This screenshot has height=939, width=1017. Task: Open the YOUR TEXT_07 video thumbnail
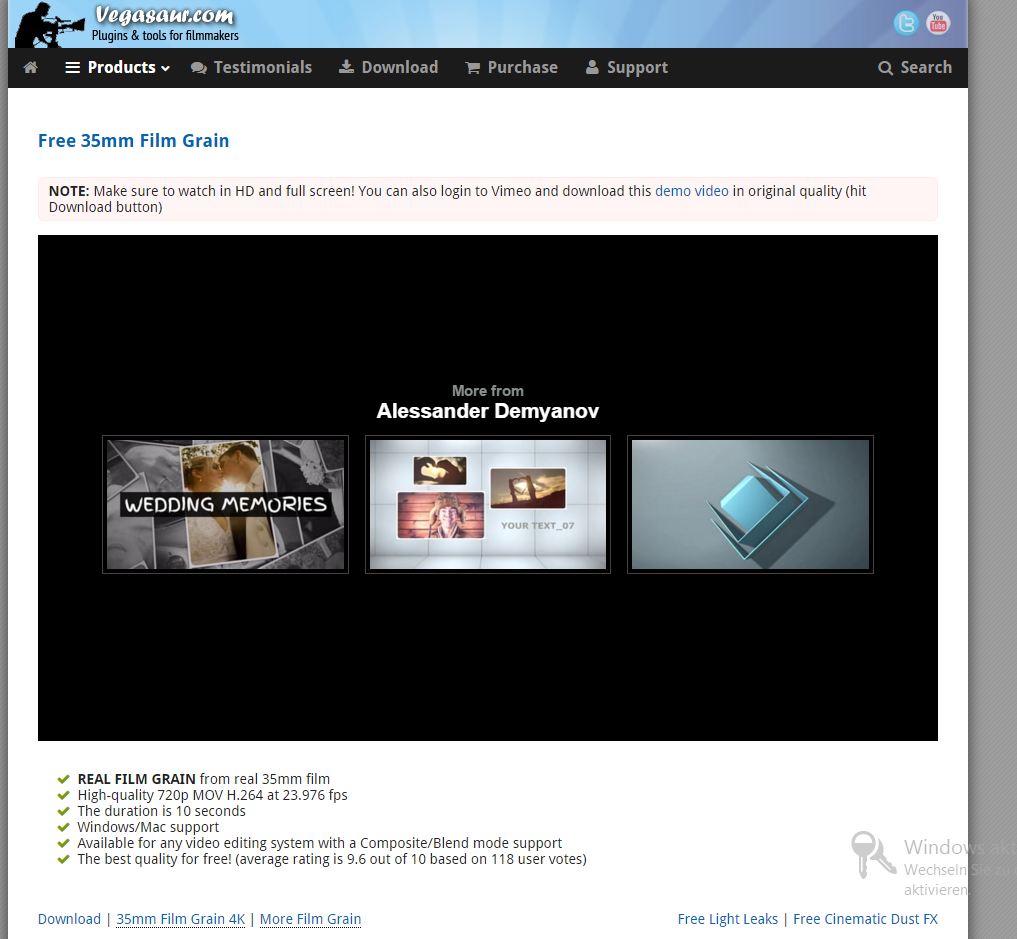coord(488,505)
